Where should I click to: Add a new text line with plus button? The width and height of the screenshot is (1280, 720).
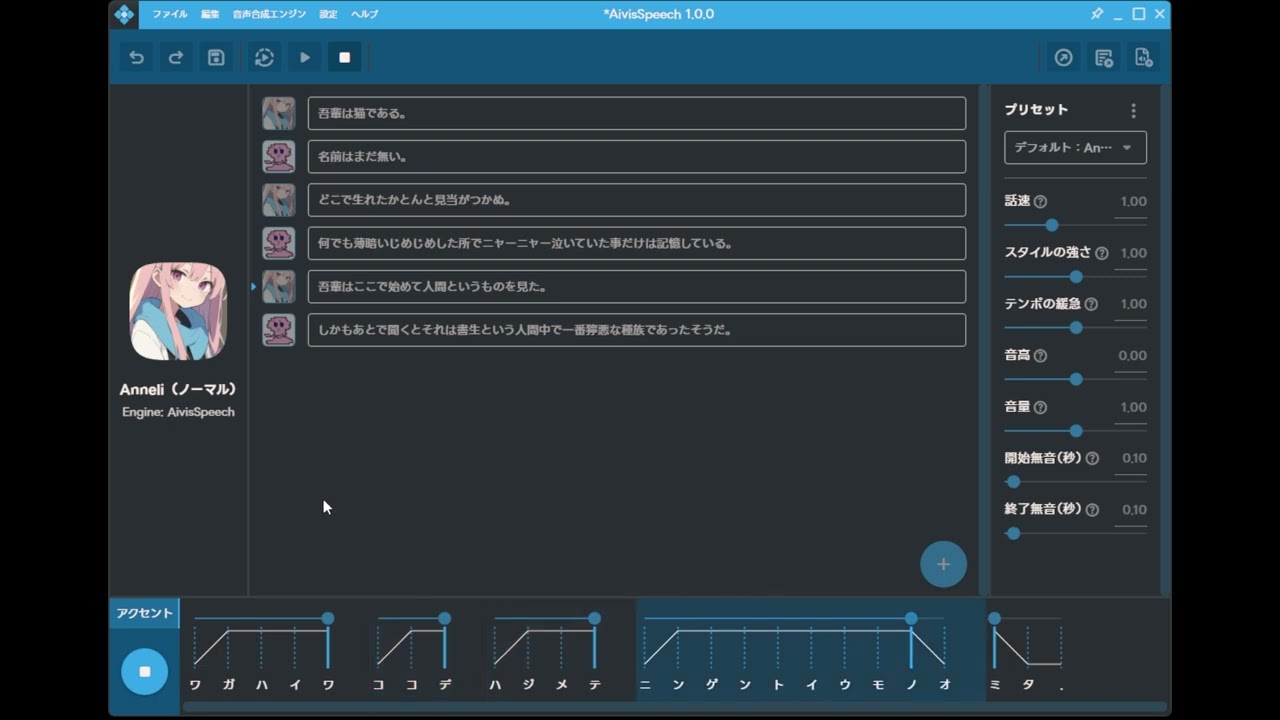click(x=943, y=564)
